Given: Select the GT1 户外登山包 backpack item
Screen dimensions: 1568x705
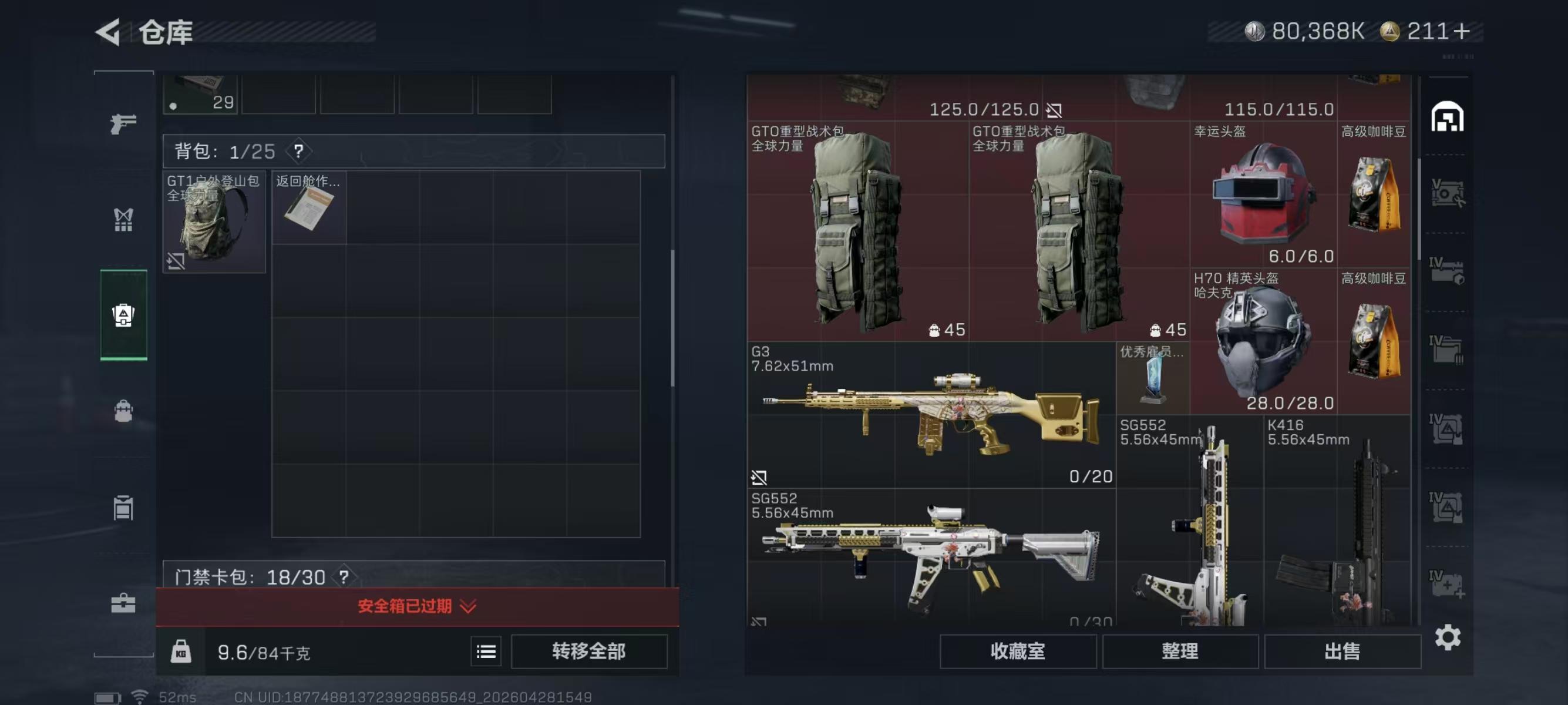Looking at the screenshot, I should (214, 221).
